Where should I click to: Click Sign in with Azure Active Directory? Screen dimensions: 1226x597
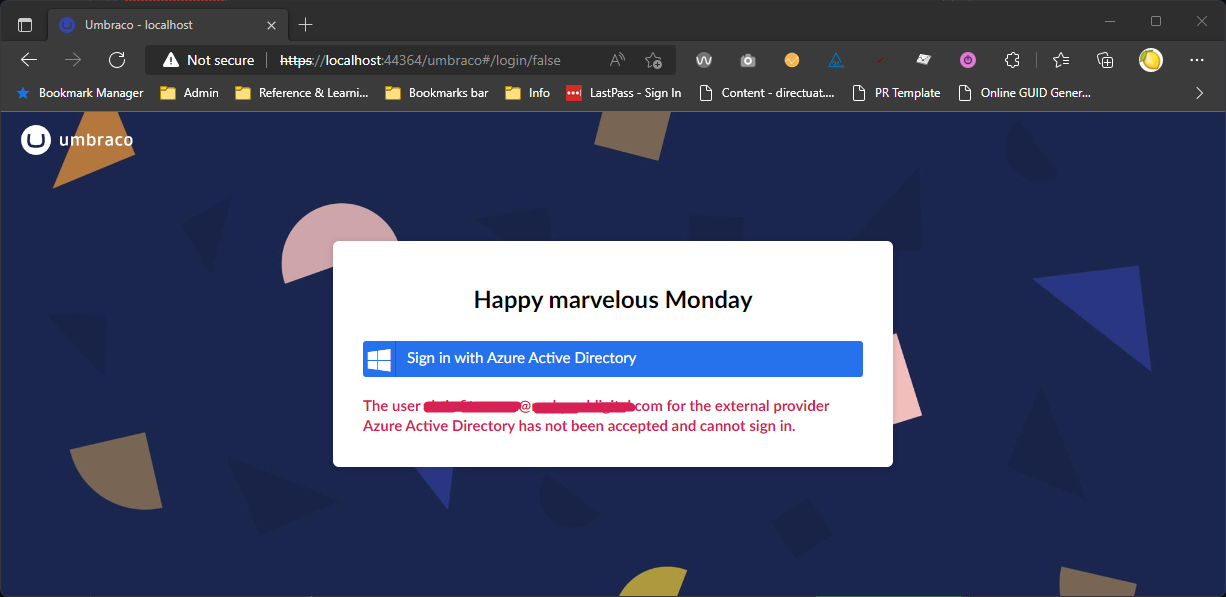click(x=613, y=358)
